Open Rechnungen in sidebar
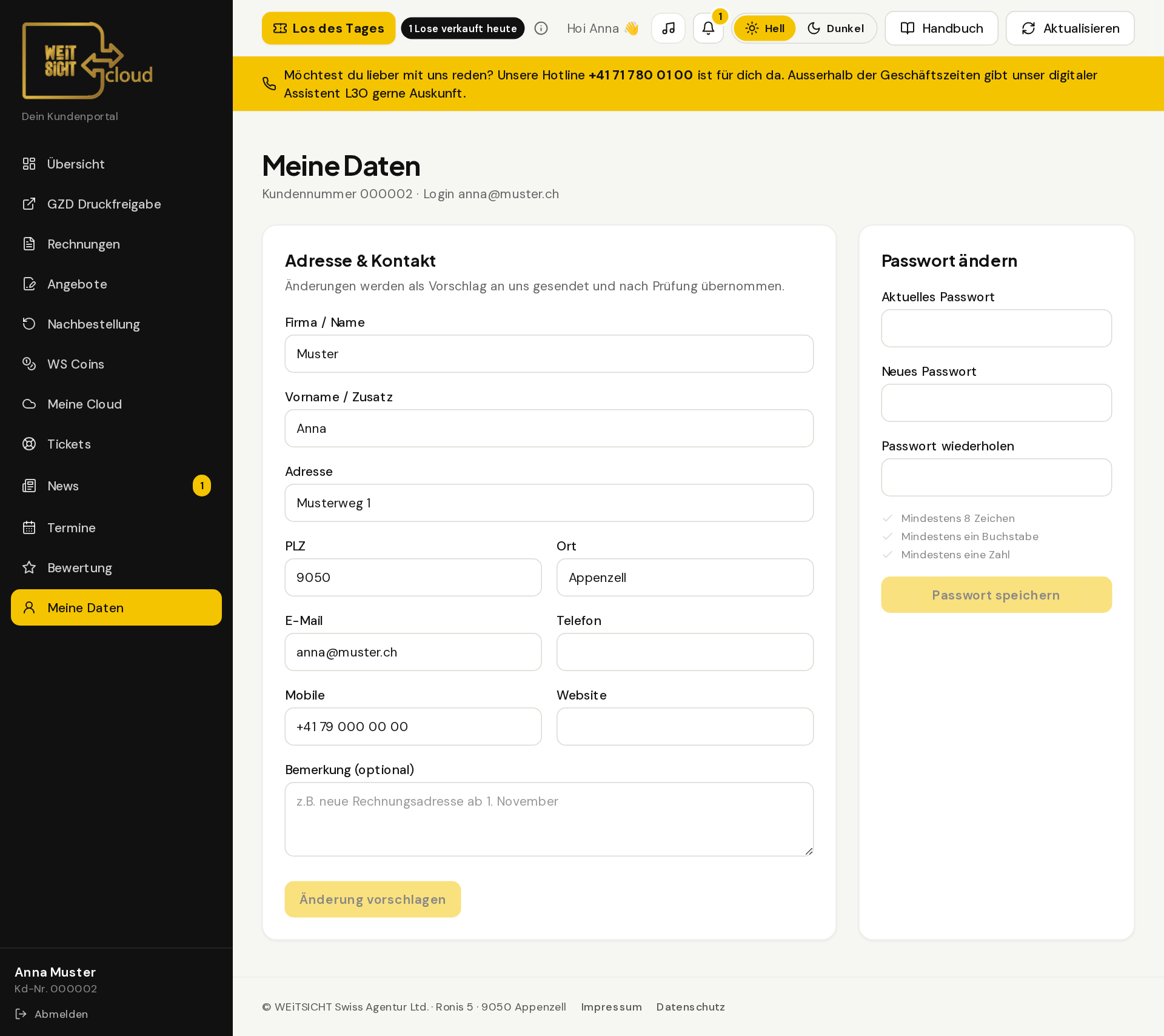1164x1036 pixels. pyautogui.click(x=116, y=244)
